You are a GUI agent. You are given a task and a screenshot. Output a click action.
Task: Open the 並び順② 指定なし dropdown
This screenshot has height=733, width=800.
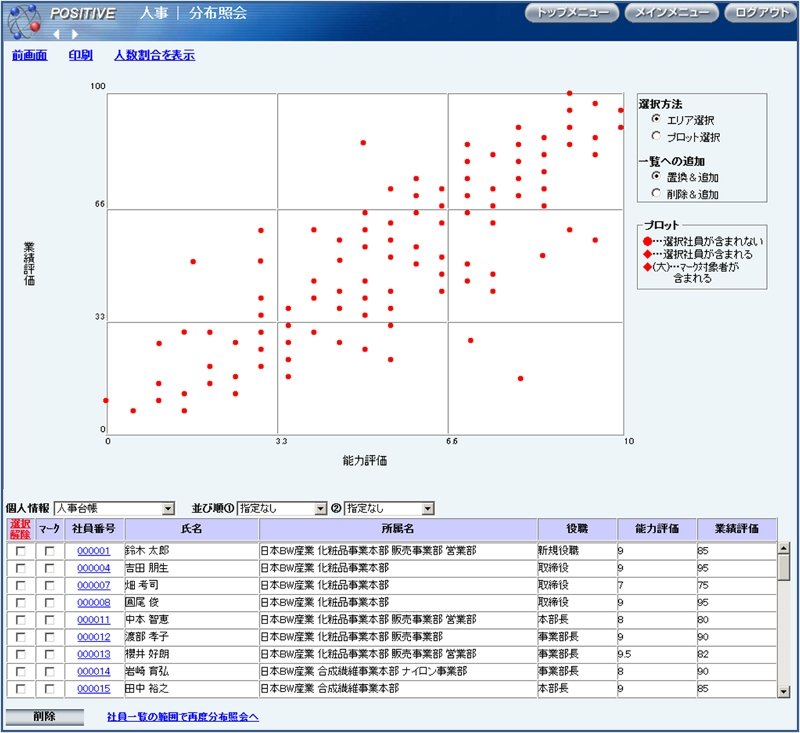pyautogui.click(x=389, y=508)
